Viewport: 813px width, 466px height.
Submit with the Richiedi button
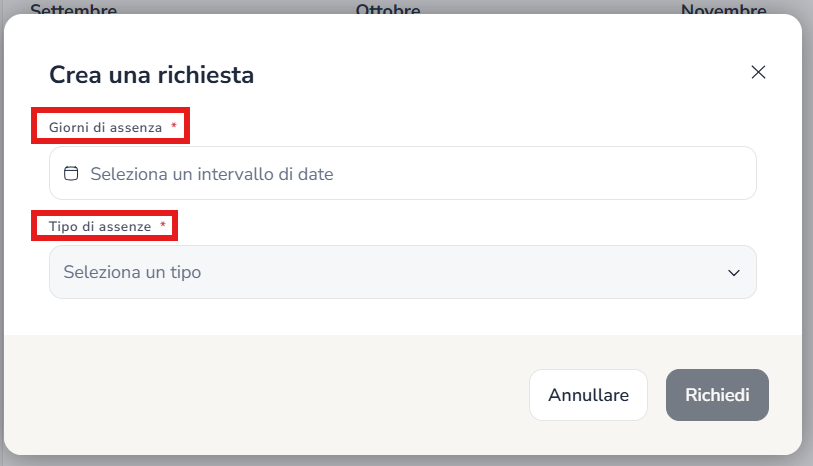(717, 395)
